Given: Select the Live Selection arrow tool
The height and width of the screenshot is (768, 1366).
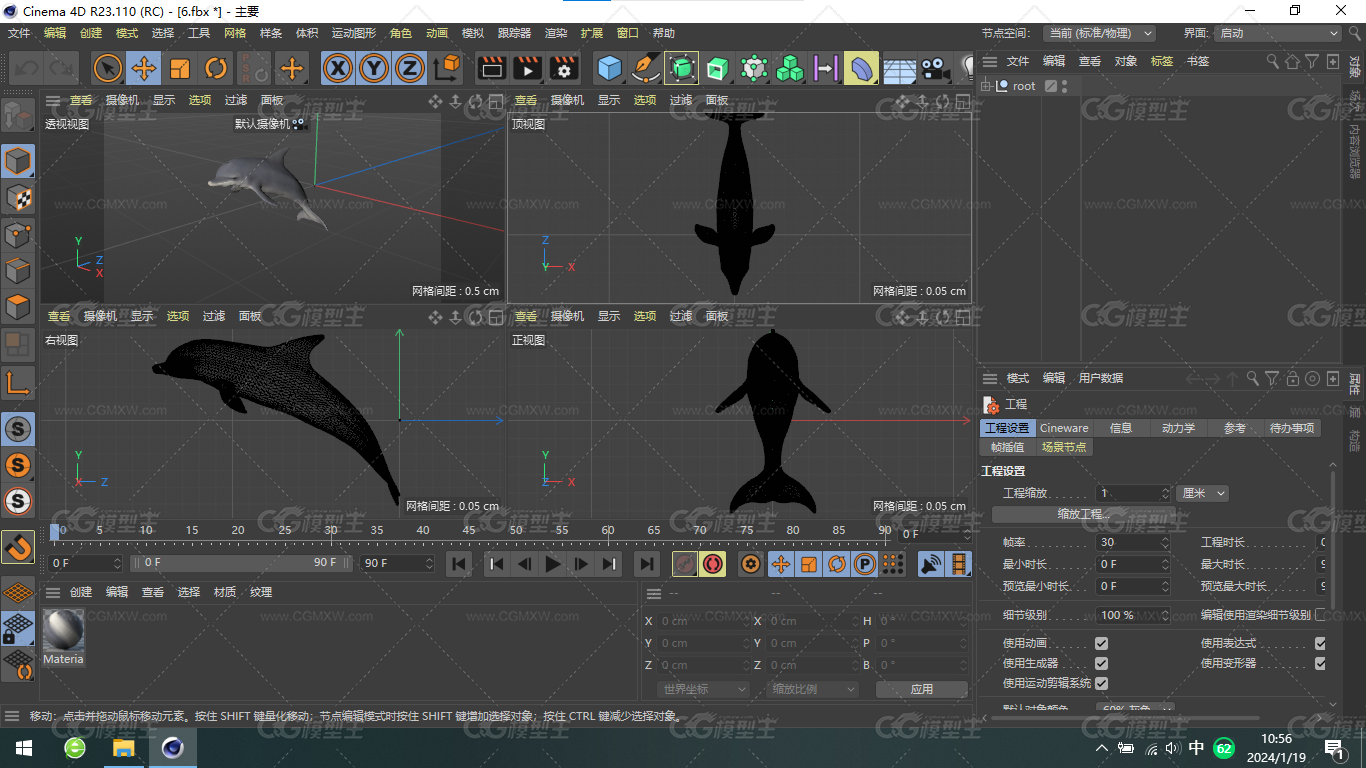Looking at the screenshot, I should coord(108,68).
